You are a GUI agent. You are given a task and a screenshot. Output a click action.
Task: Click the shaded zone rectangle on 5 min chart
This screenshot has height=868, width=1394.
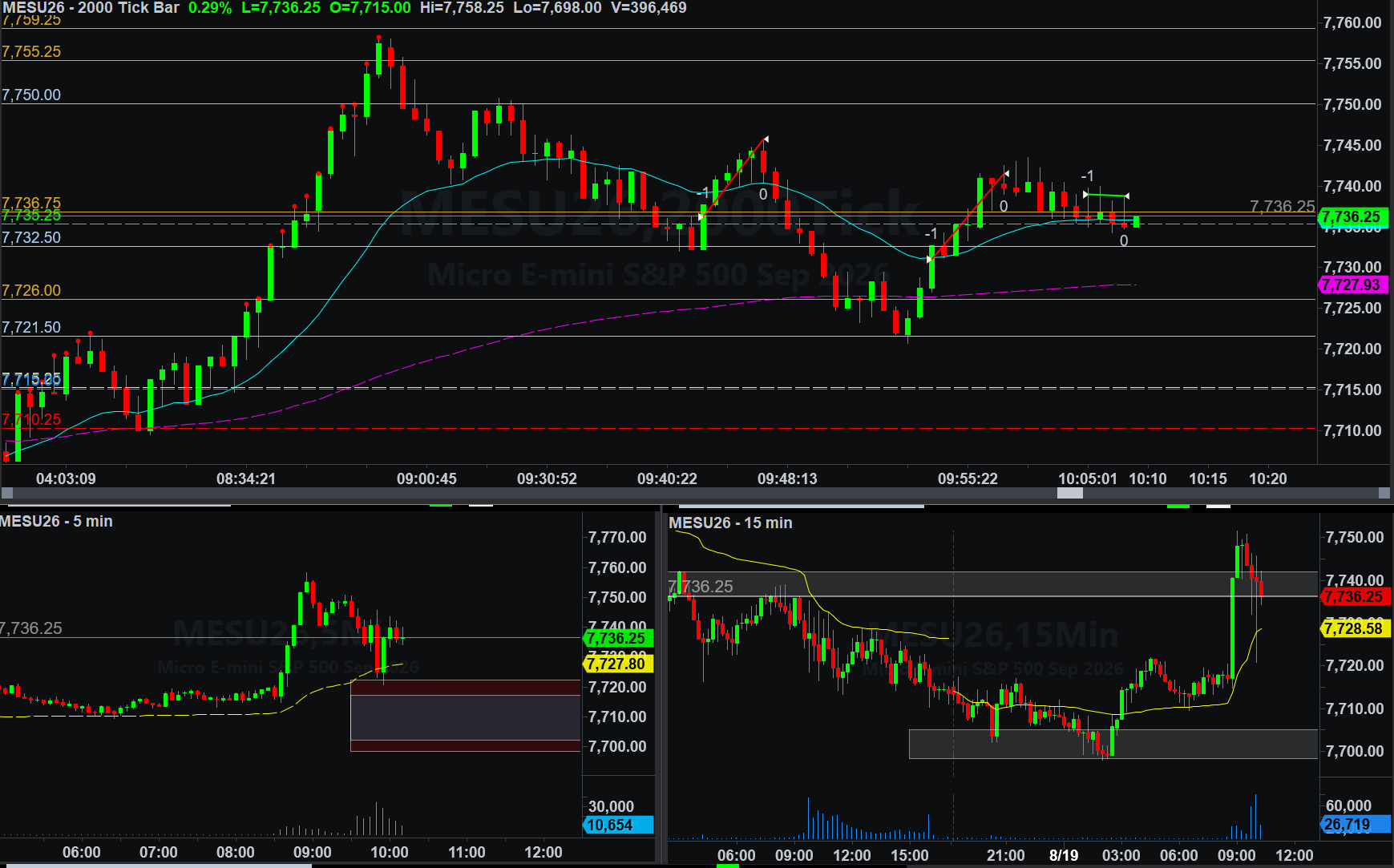[x=465, y=716]
